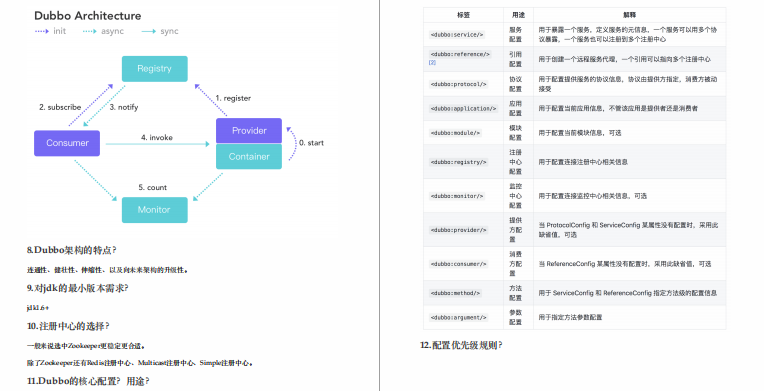Viewport: 764px width, 391px height.
Task: Click the 'async' legend label
Action: click(x=113, y=31)
